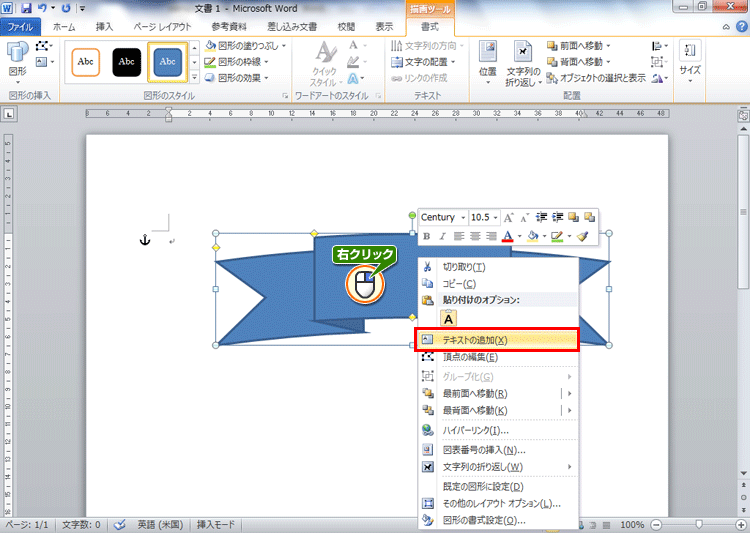This screenshot has height=533, width=750.
Task: Click the Save icon in quick access toolbar
Action: coord(26,8)
